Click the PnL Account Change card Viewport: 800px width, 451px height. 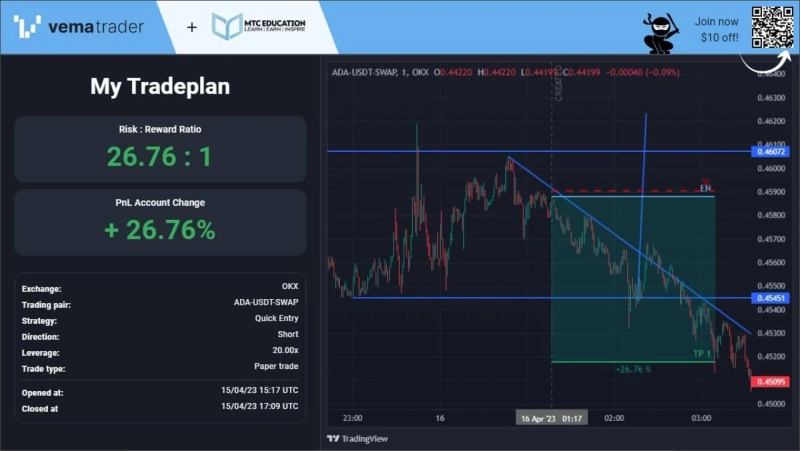point(160,222)
